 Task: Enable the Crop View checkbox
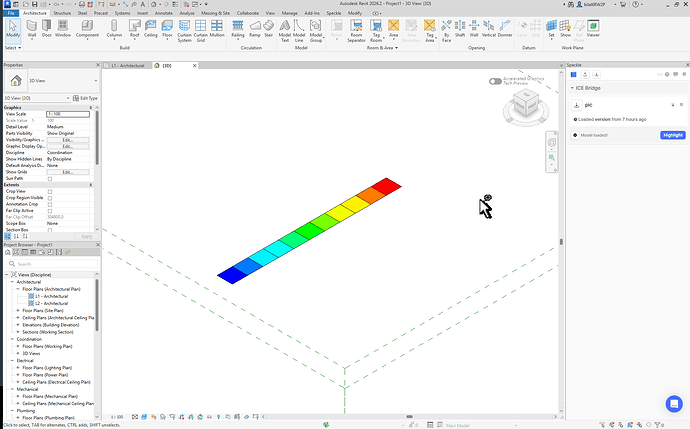50,191
